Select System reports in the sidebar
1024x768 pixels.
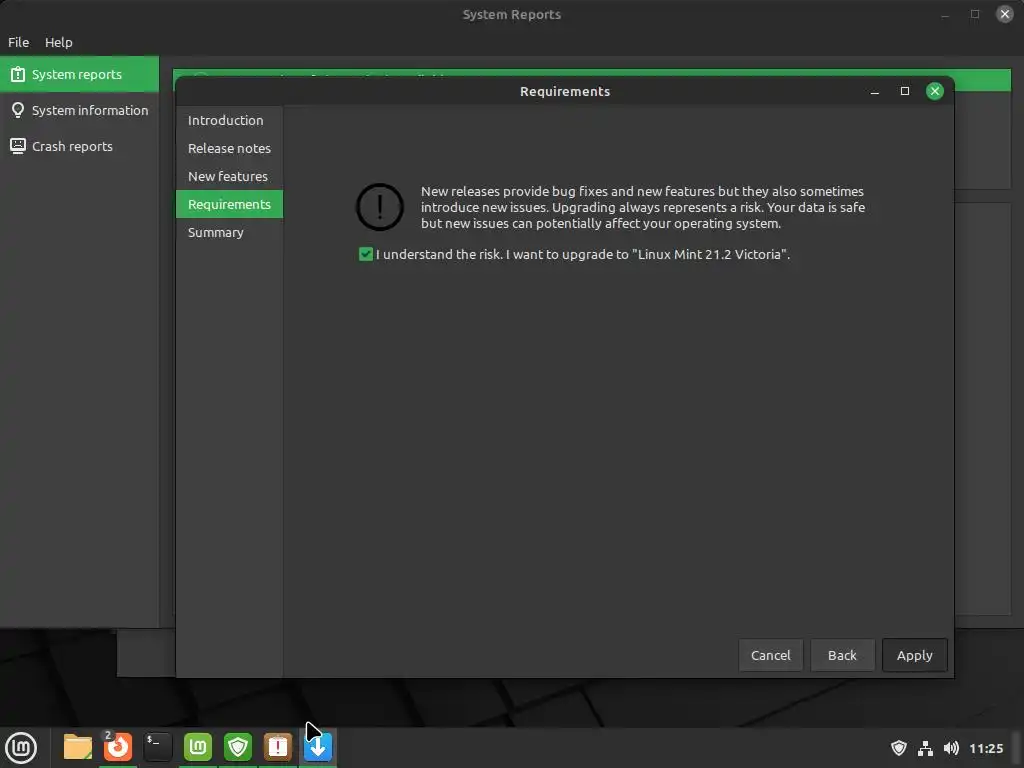[80, 74]
